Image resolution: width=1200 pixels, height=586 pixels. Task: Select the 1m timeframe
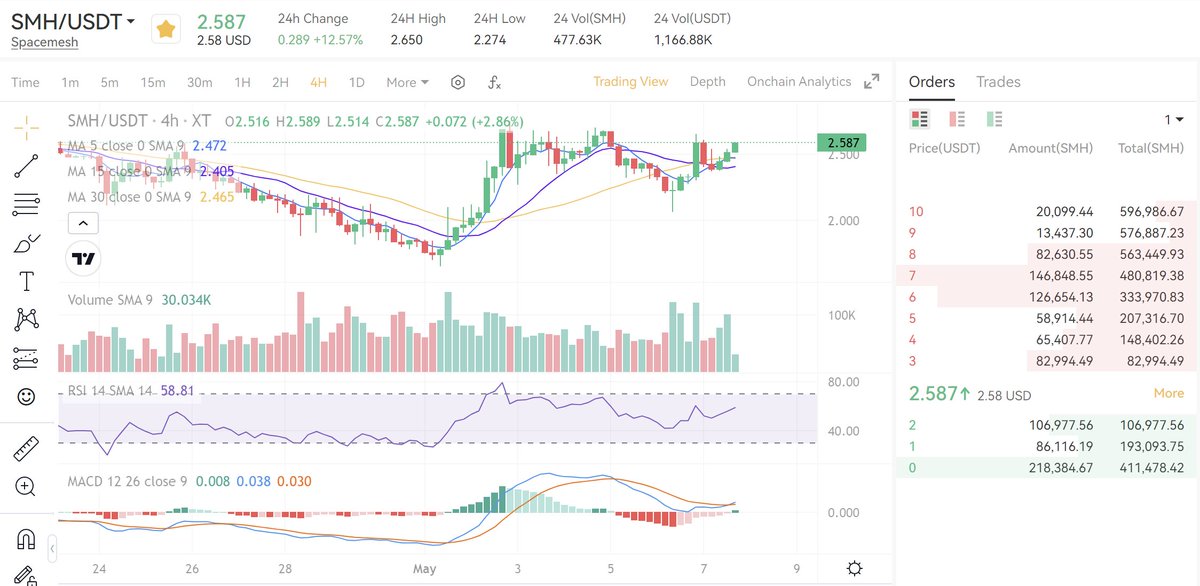click(x=70, y=82)
